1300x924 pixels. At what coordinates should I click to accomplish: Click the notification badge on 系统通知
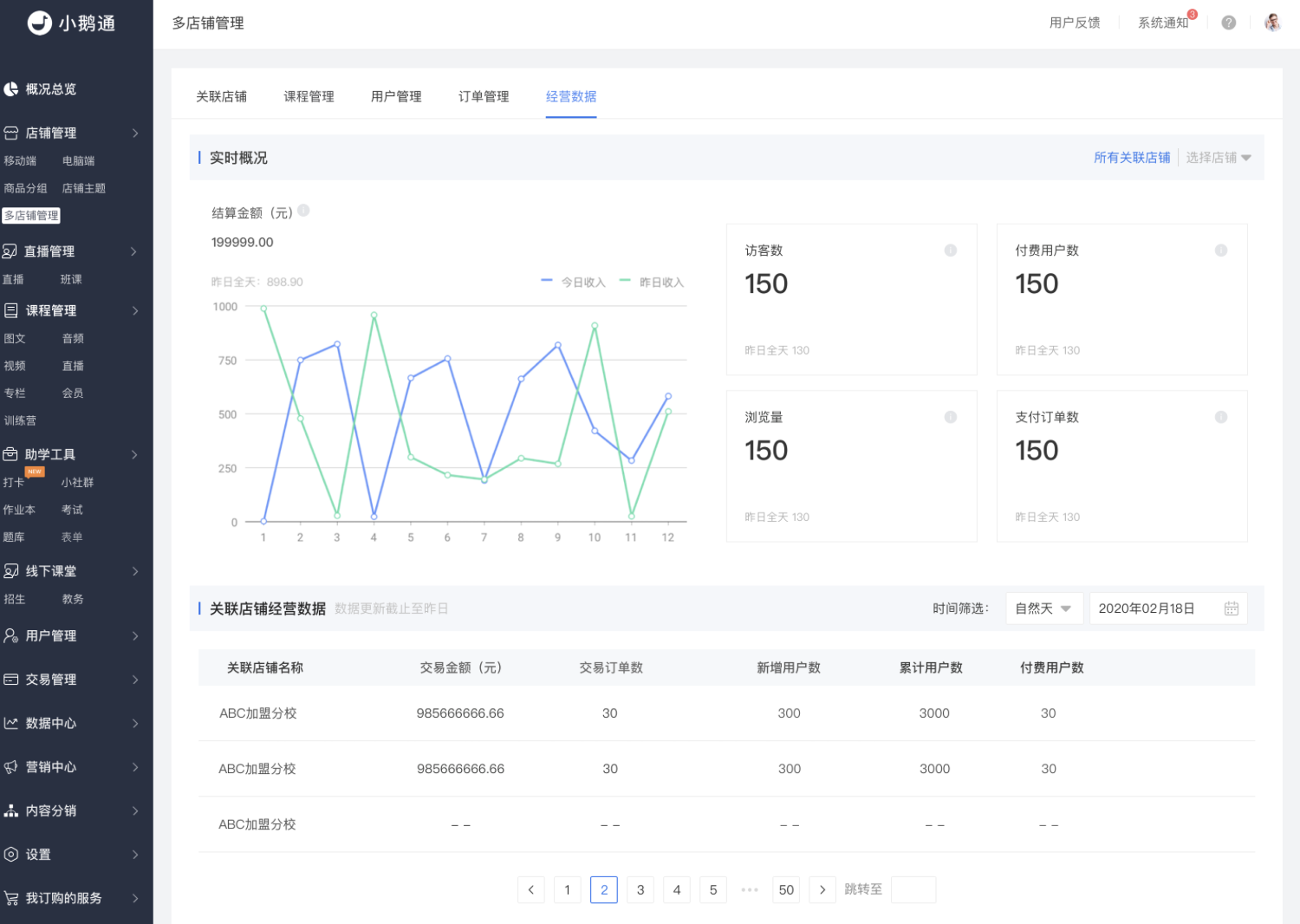1193,14
